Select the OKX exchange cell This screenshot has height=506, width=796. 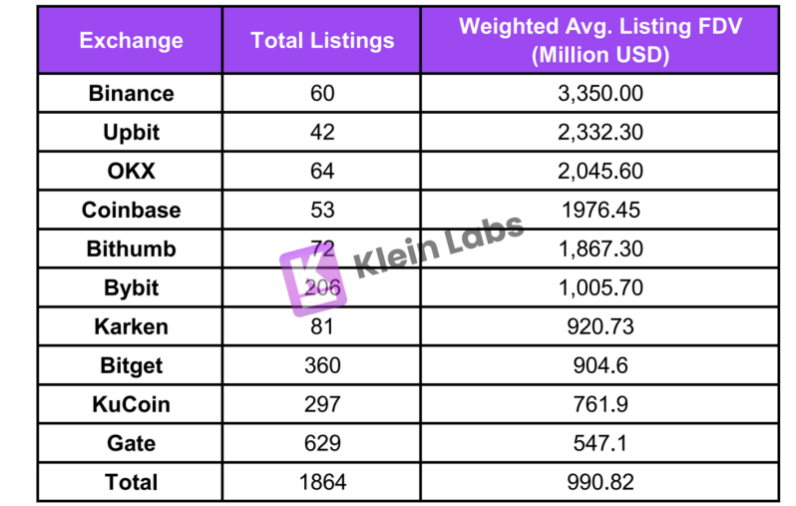(131, 171)
